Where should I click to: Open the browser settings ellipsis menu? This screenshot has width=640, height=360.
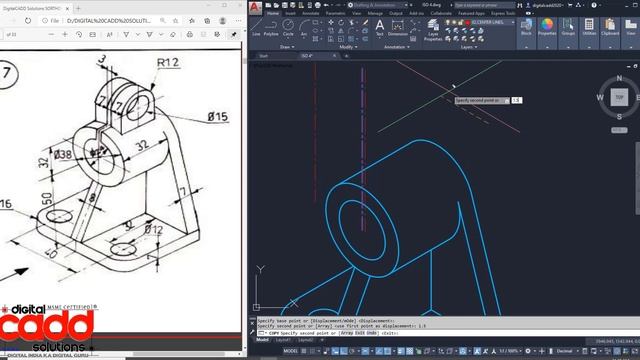point(238,20)
